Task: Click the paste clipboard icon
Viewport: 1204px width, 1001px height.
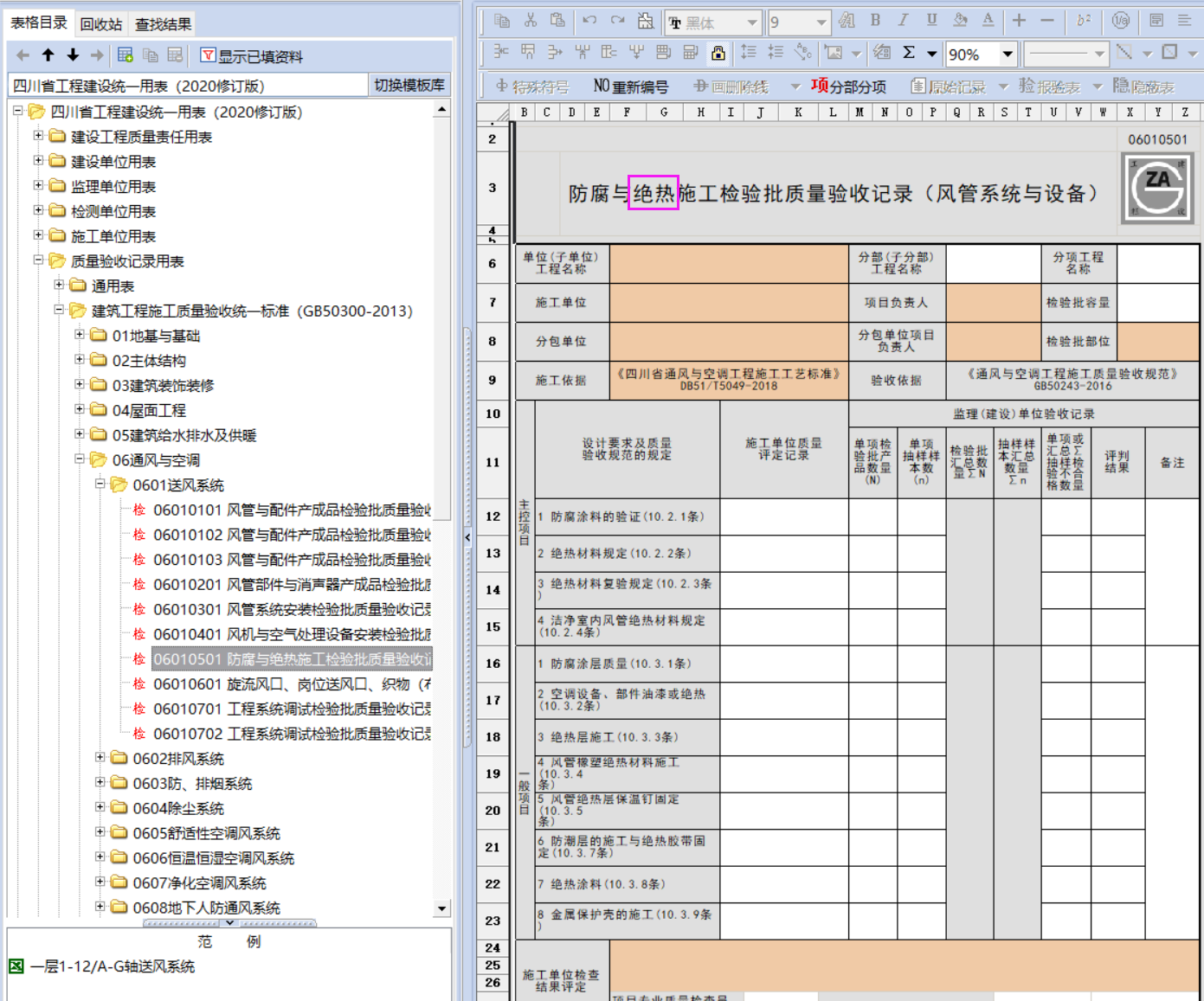Action: (x=558, y=20)
